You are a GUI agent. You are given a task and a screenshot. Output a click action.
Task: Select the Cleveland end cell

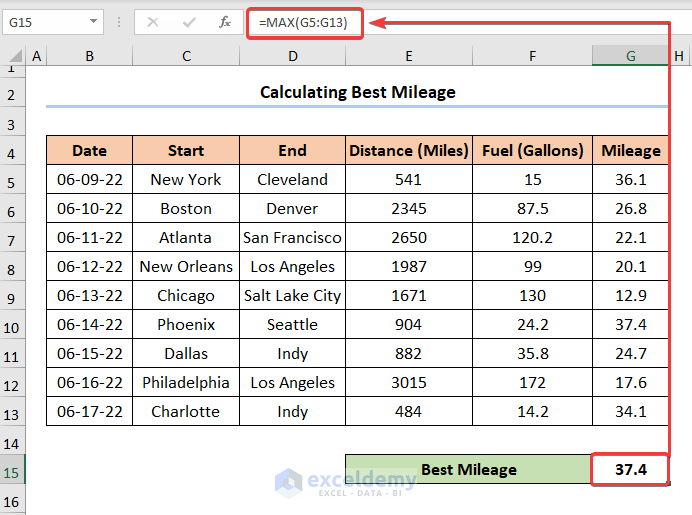pos(293,180)
